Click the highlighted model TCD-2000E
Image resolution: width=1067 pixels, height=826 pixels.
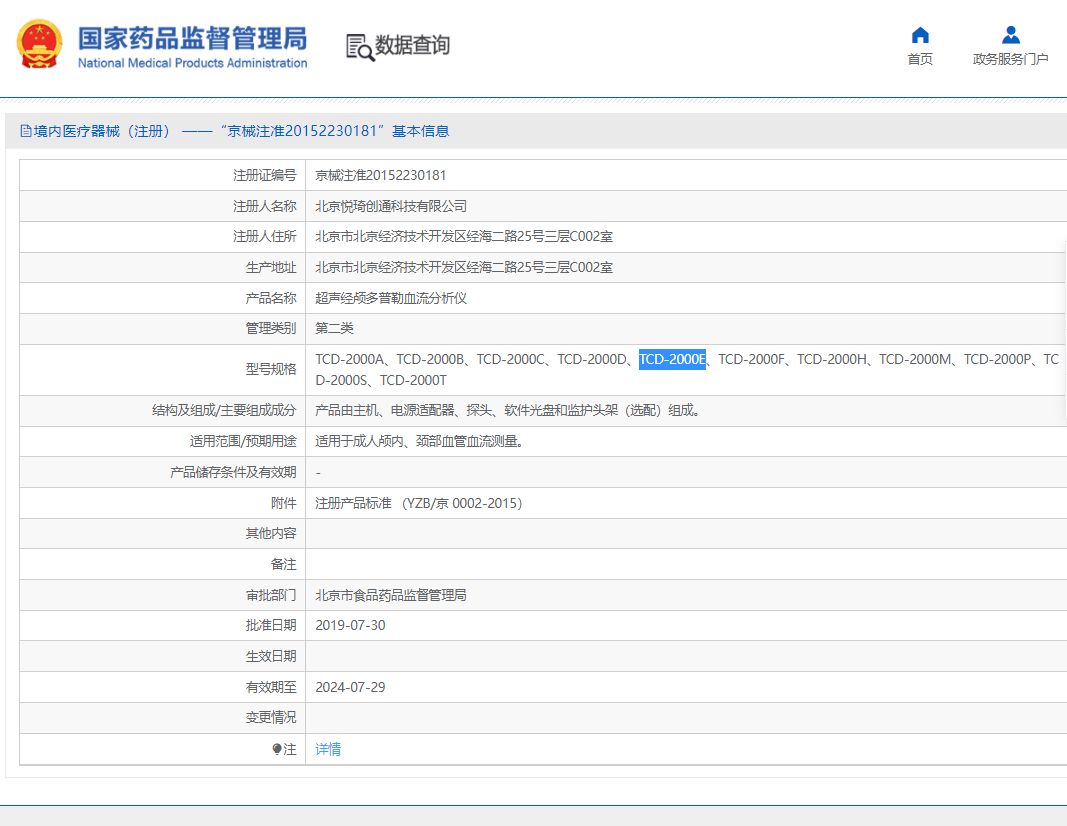(672, 359)
